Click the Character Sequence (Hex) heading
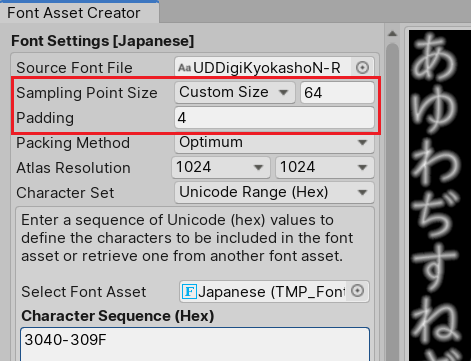471x361 pixels. (x=118, y=316)
